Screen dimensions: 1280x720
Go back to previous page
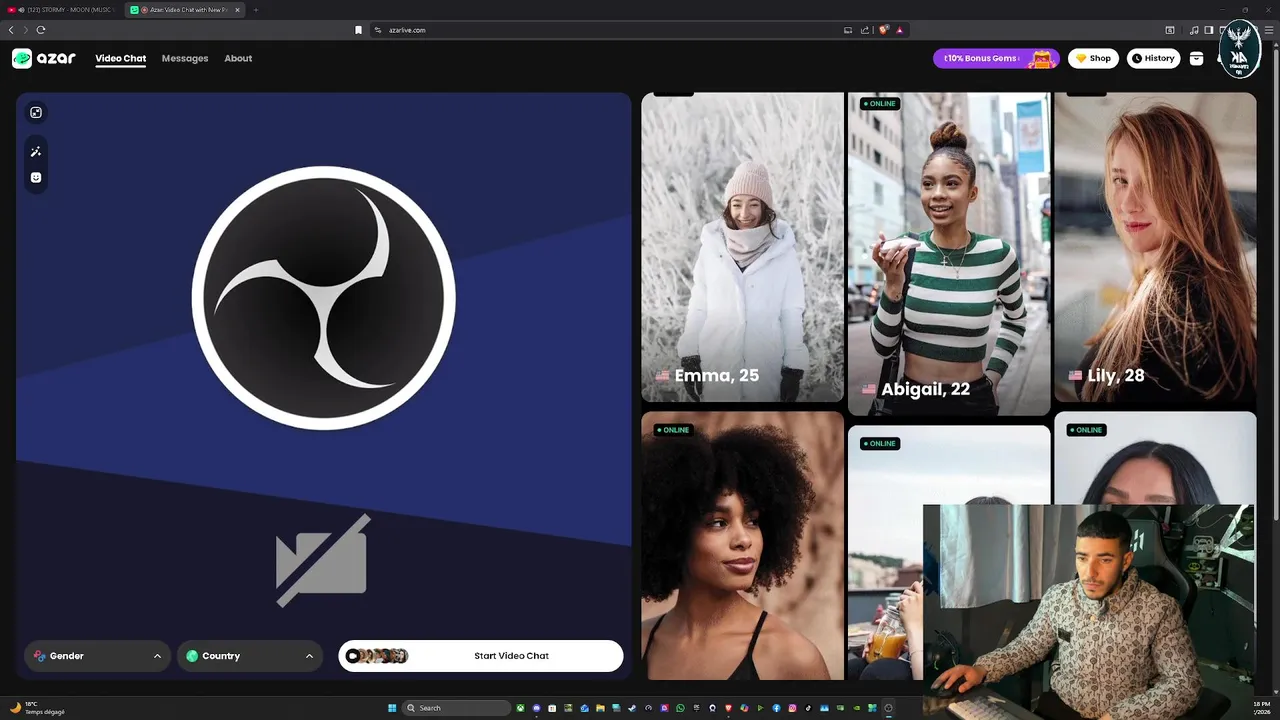[11, 30]
